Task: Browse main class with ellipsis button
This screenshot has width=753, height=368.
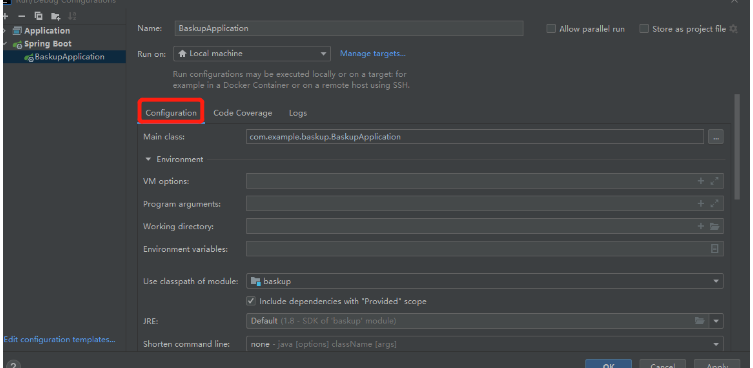Action: [716, 137]
